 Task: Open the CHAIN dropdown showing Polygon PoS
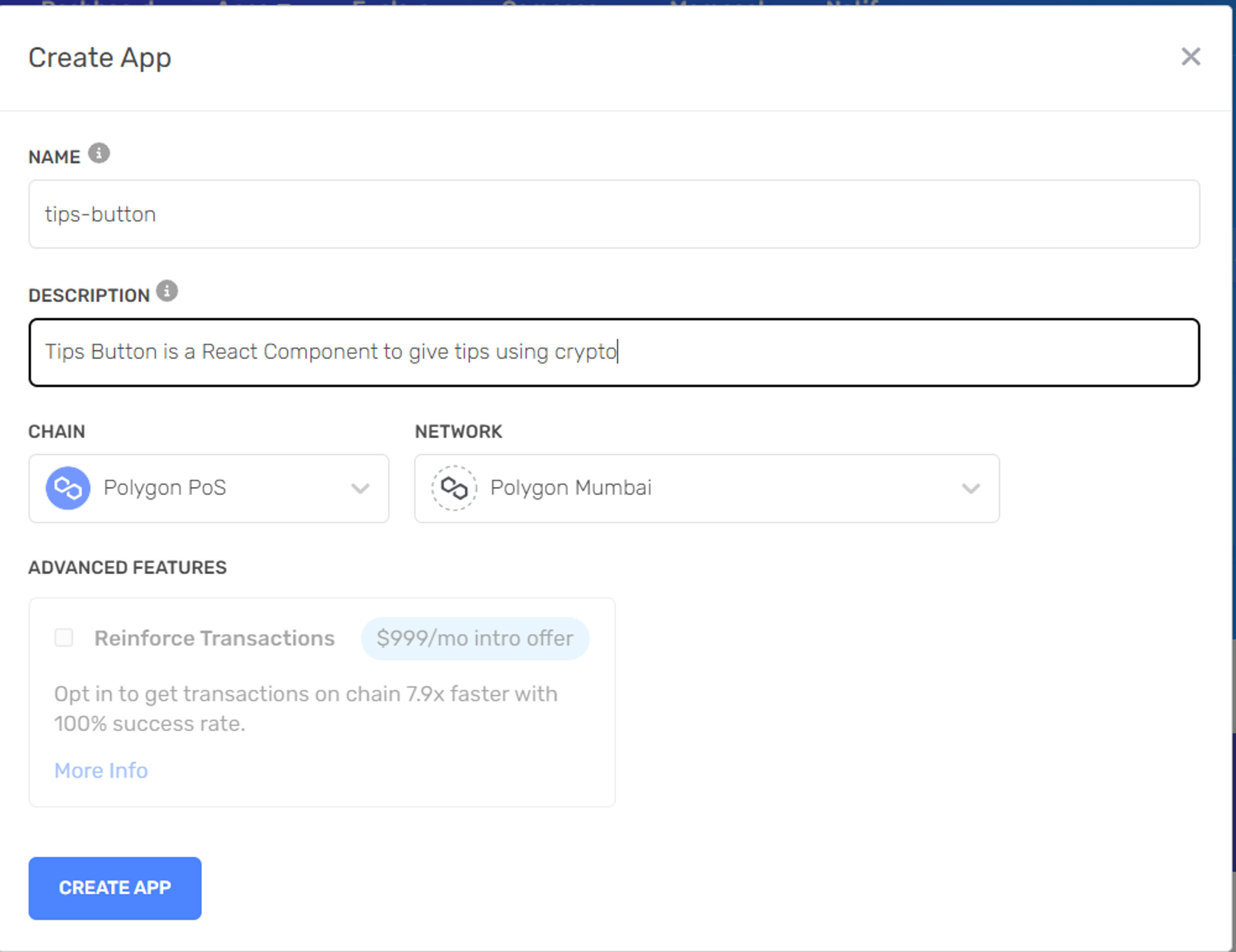coord(209,488)
